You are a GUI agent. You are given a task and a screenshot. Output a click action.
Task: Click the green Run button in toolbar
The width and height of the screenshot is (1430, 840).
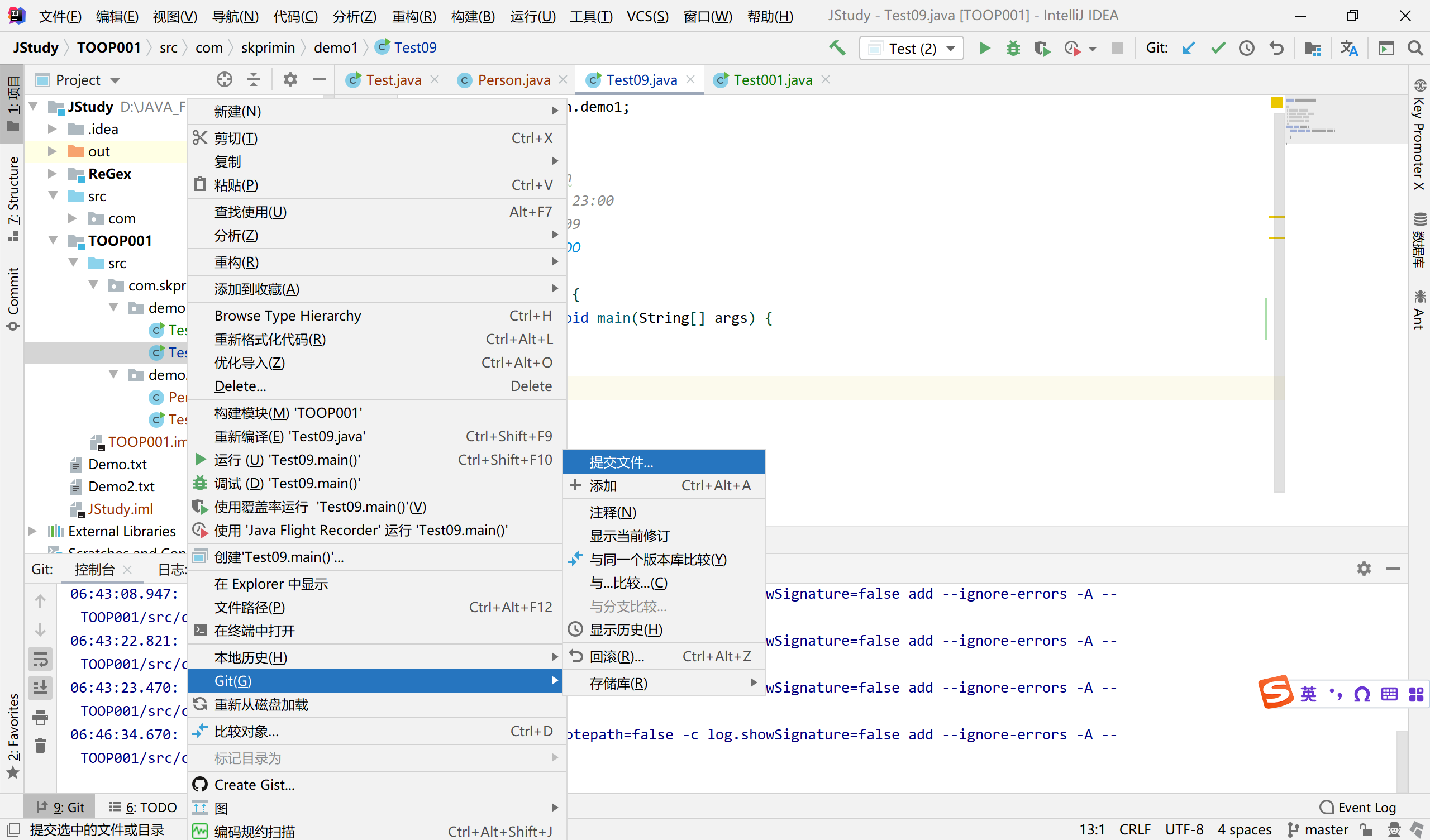tap(985, 48)
